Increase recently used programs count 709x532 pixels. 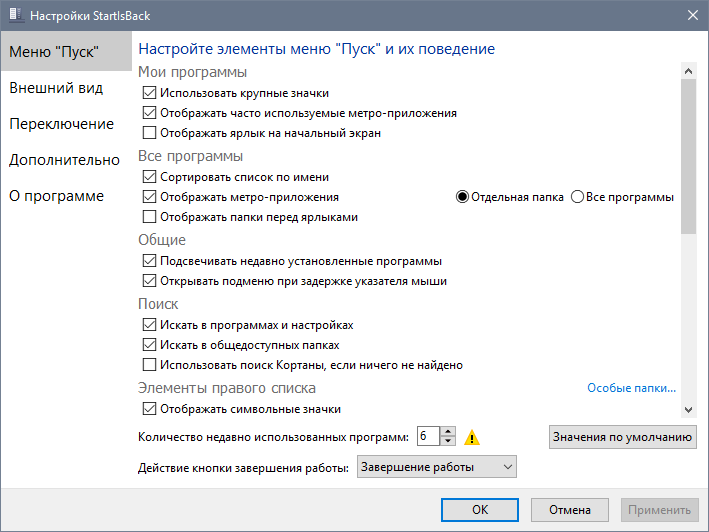point(448,432)
